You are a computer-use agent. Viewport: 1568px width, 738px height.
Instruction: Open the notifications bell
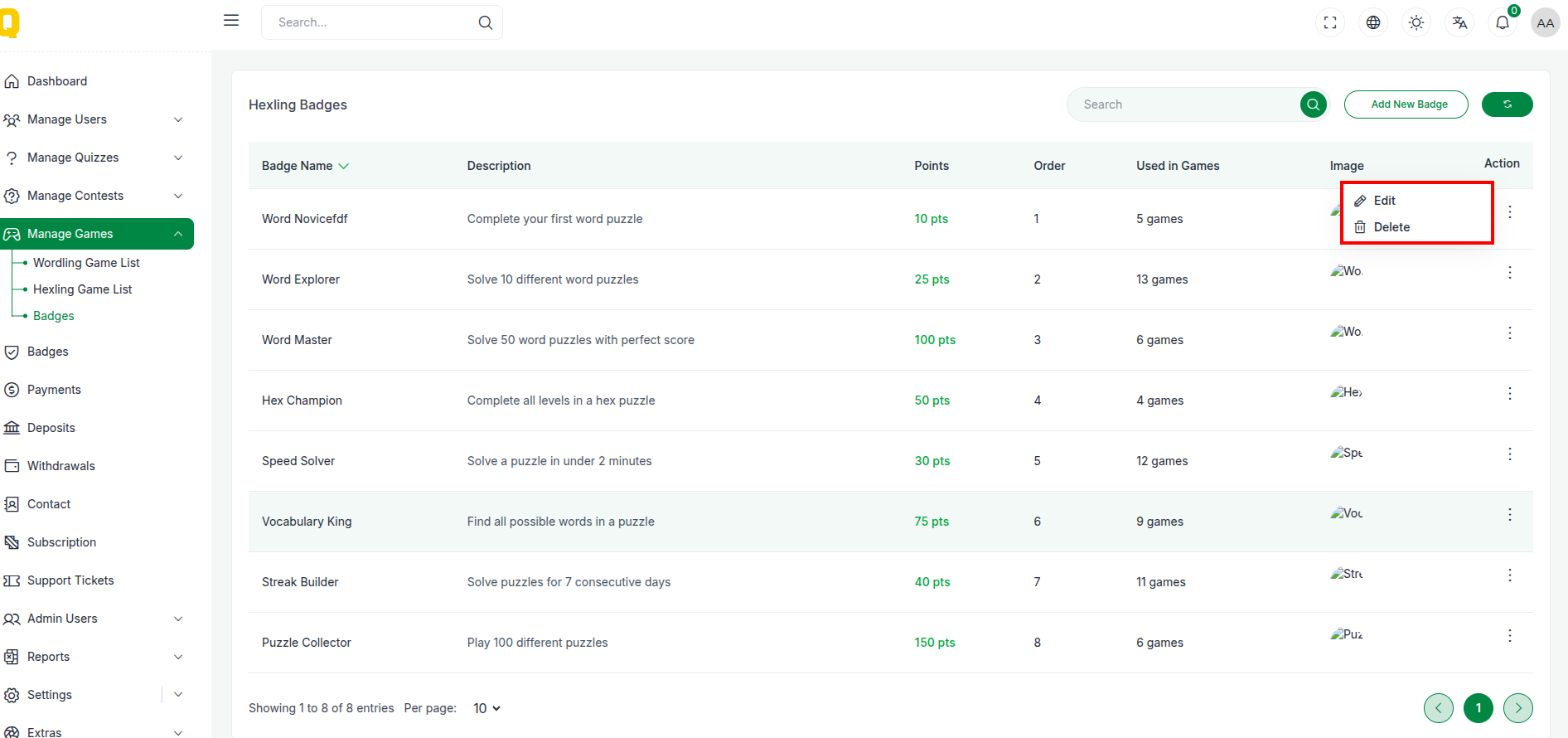pos(1503,23)
